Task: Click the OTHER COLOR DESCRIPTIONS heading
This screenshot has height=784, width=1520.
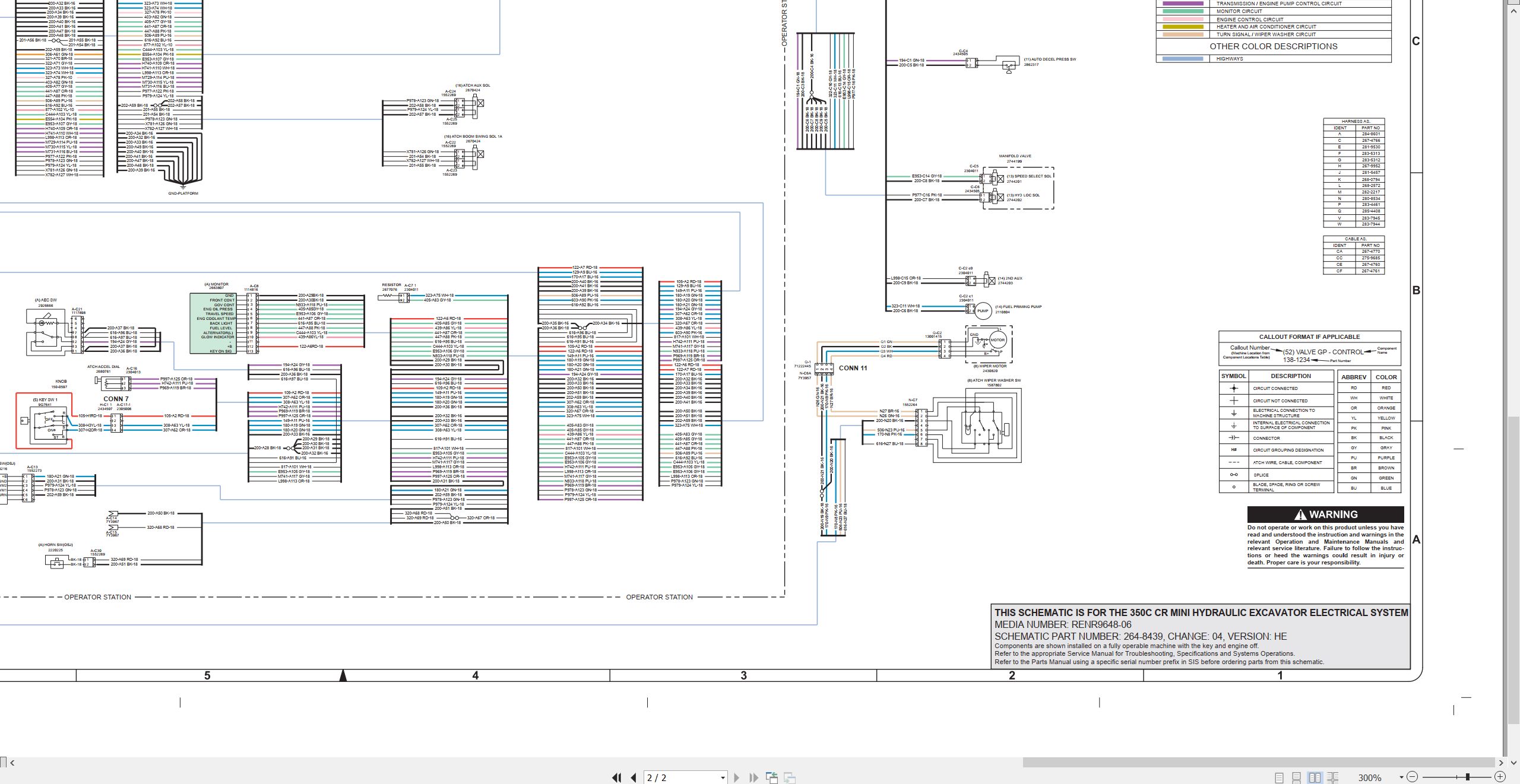Action: 1274,46
